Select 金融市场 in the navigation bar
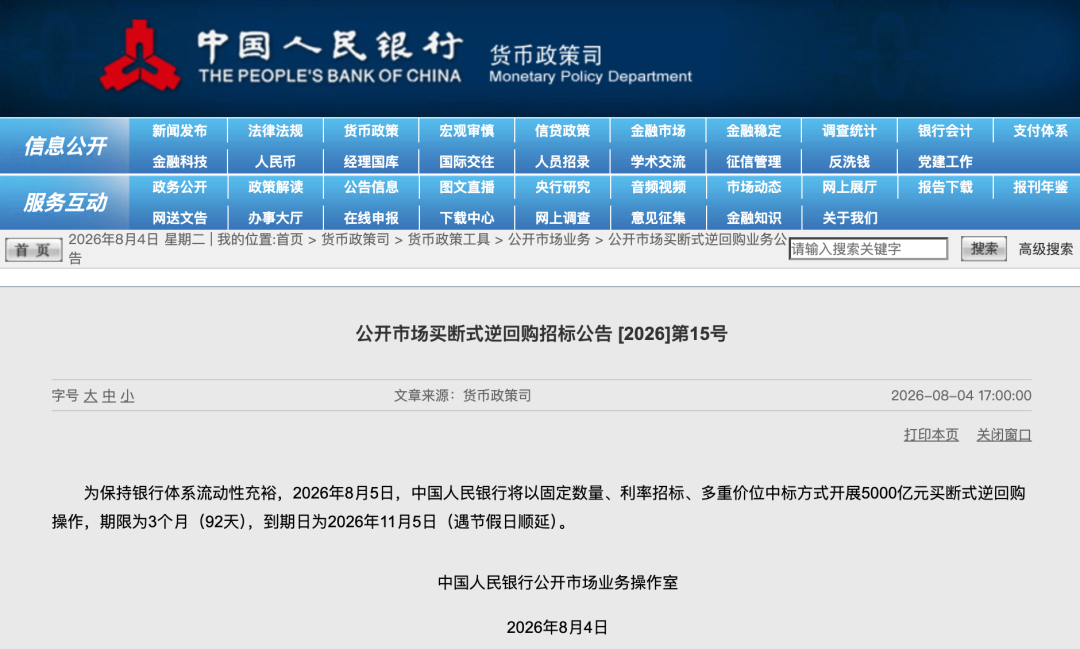Image resolution: width=1080 pixels, height=649 pixels. pos(658,131)
